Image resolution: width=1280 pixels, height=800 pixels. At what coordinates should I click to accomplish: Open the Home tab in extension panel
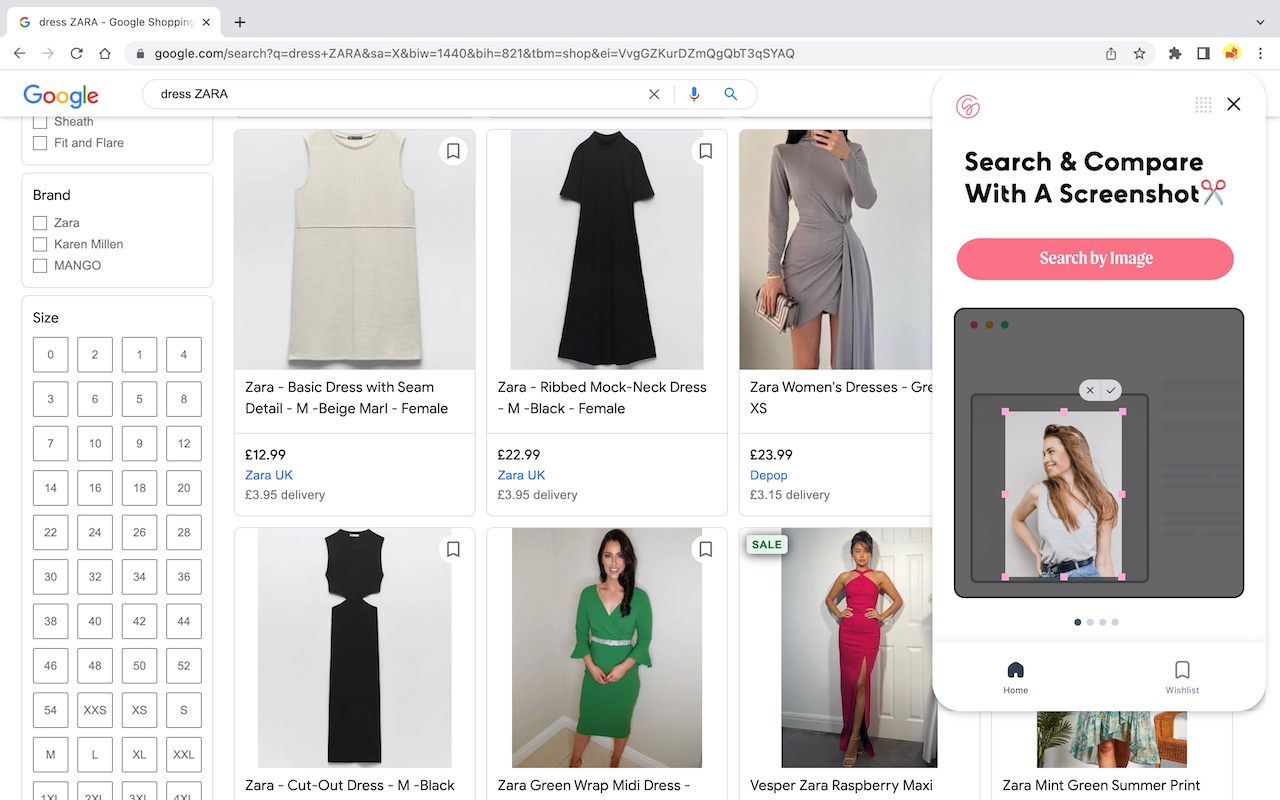(x=1015, y=677)
